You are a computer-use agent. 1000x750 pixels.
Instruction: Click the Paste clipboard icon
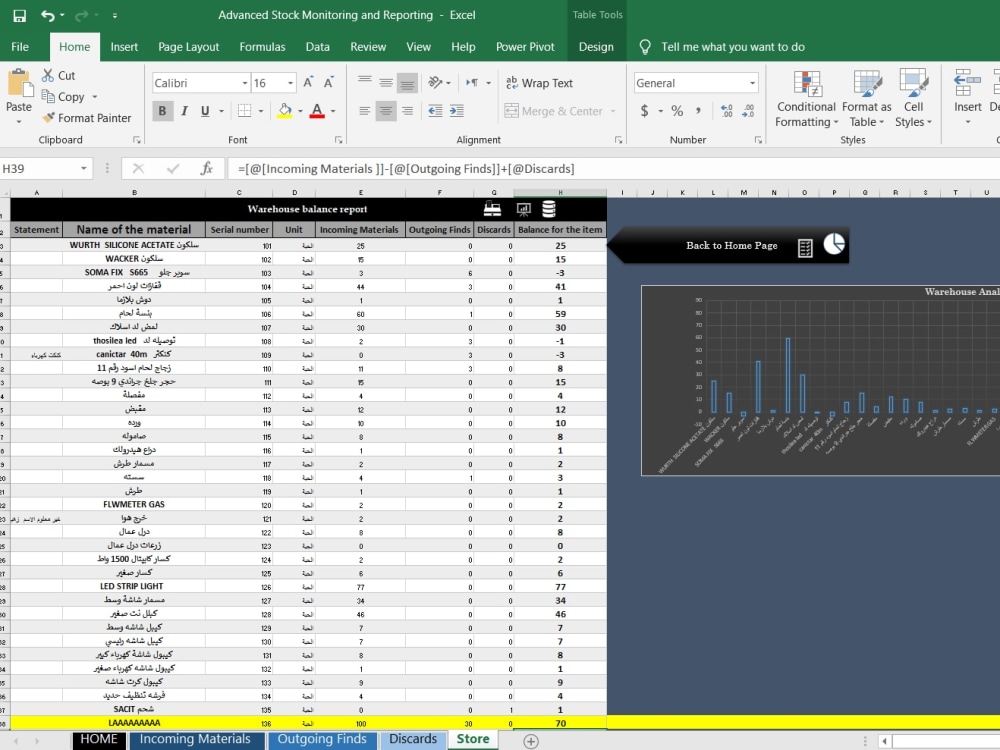coord(19,83)
